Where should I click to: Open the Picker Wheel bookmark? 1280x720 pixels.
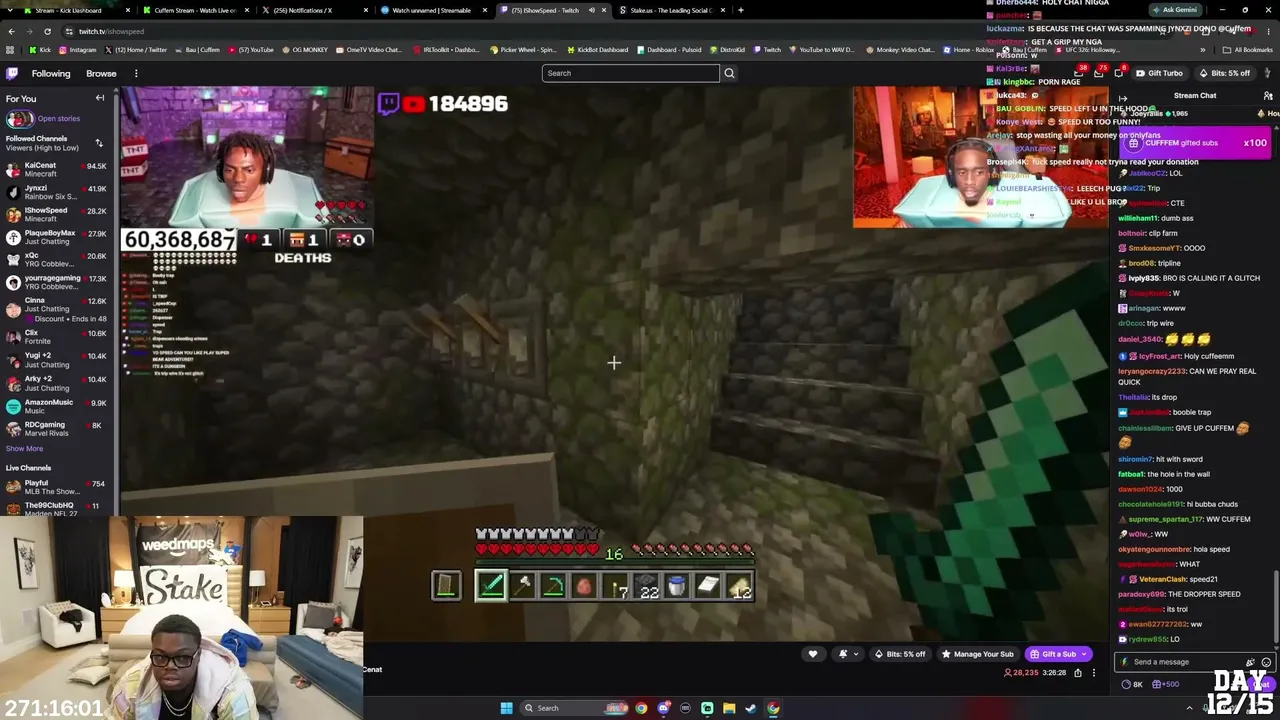[x=523, y=50]
